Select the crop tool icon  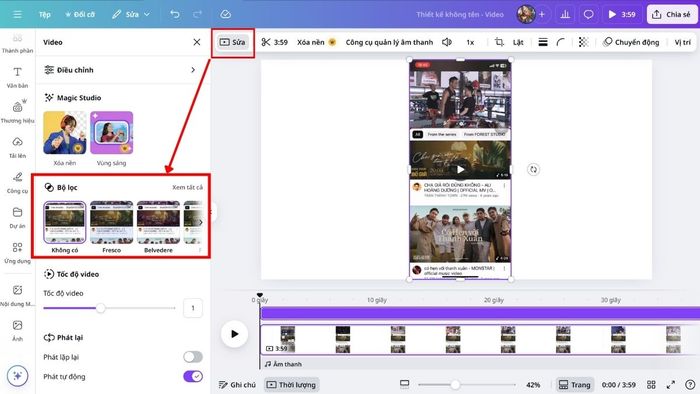tap(499, 42)
